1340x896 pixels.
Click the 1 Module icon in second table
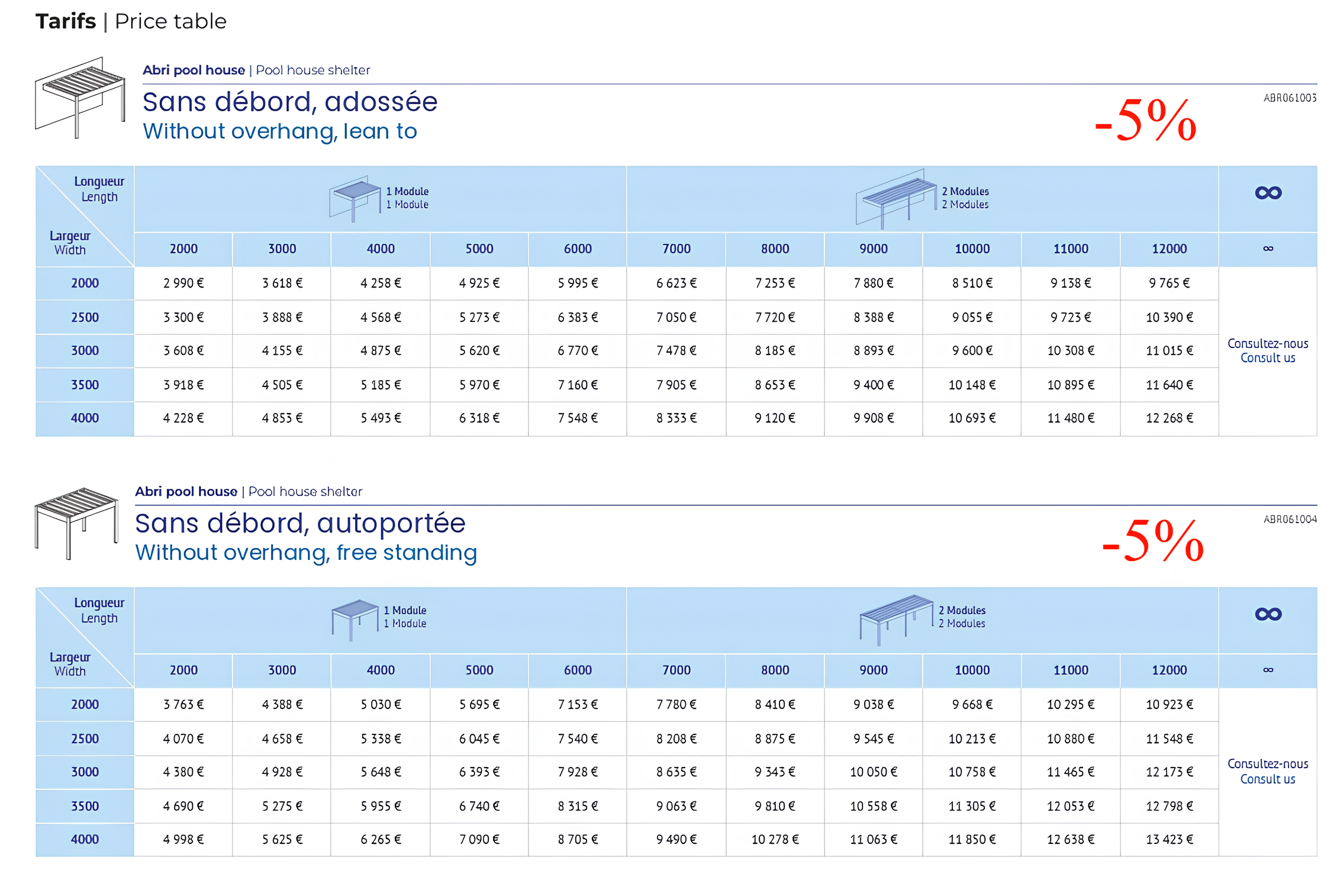pos(355,618)
